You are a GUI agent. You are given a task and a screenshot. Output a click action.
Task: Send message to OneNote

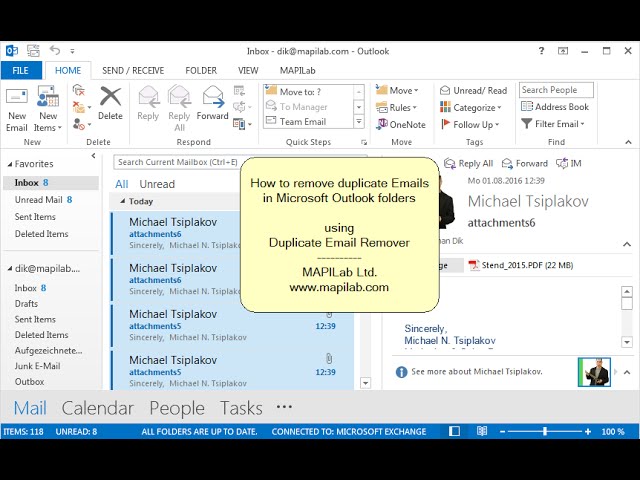coord(401,124)
